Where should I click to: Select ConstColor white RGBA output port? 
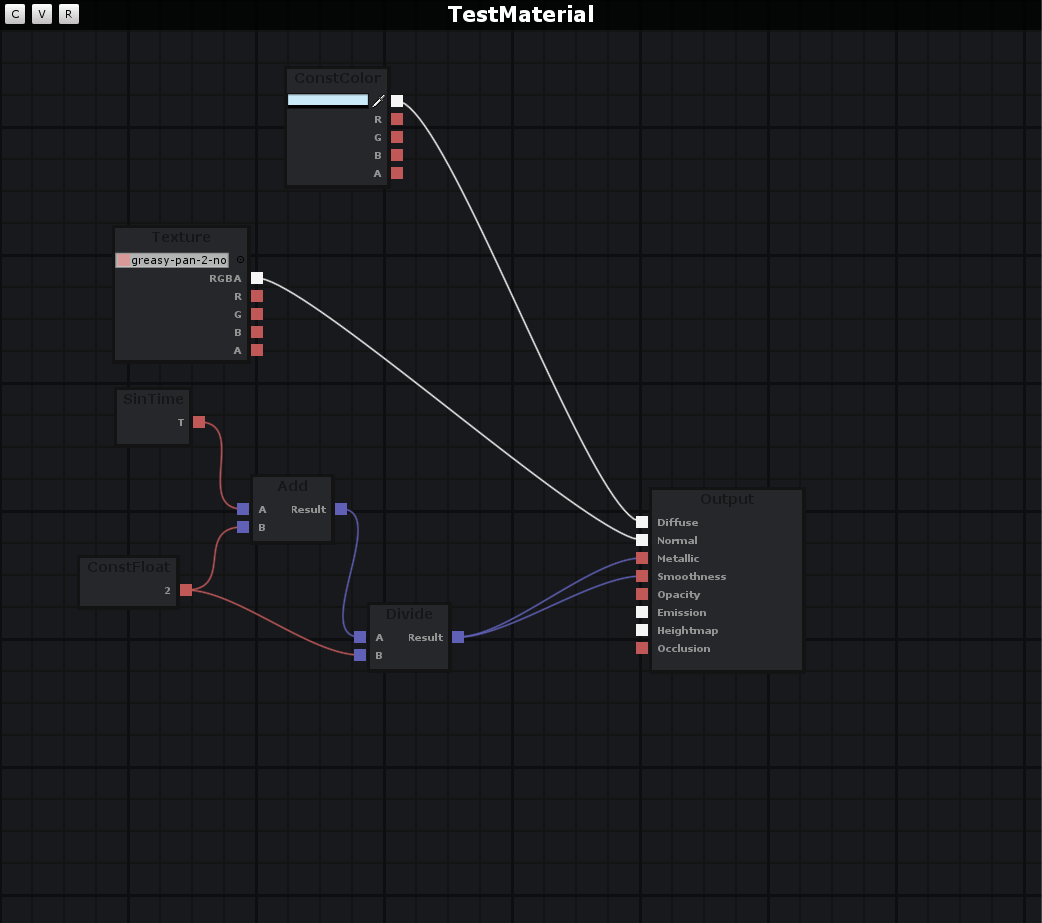tap(397, 101)
